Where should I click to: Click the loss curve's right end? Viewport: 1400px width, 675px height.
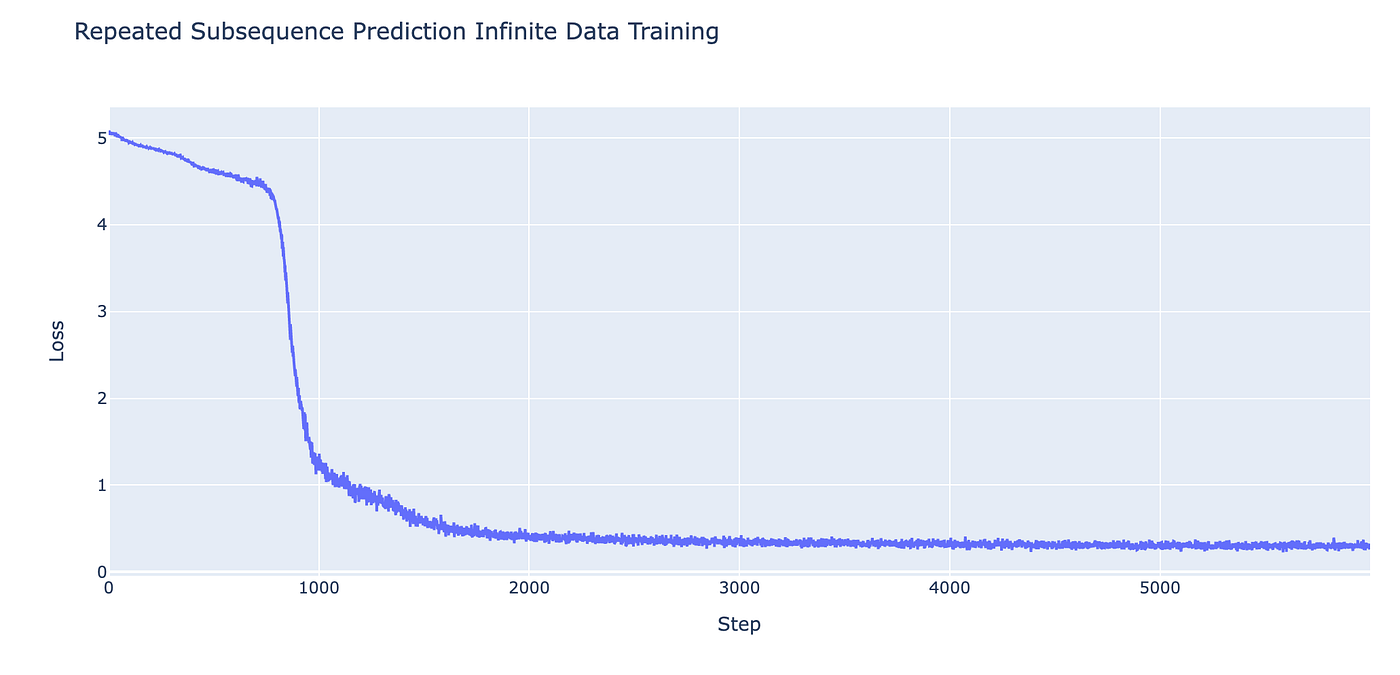1366,546
